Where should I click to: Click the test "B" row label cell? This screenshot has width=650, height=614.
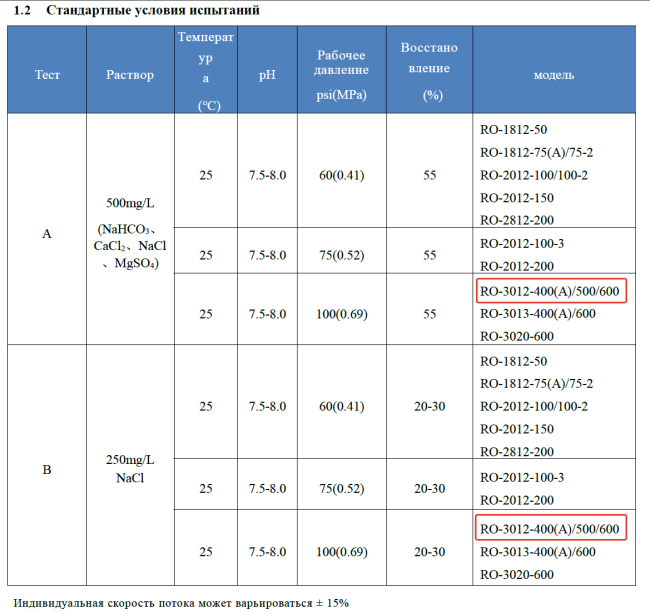tap(47, 468)
